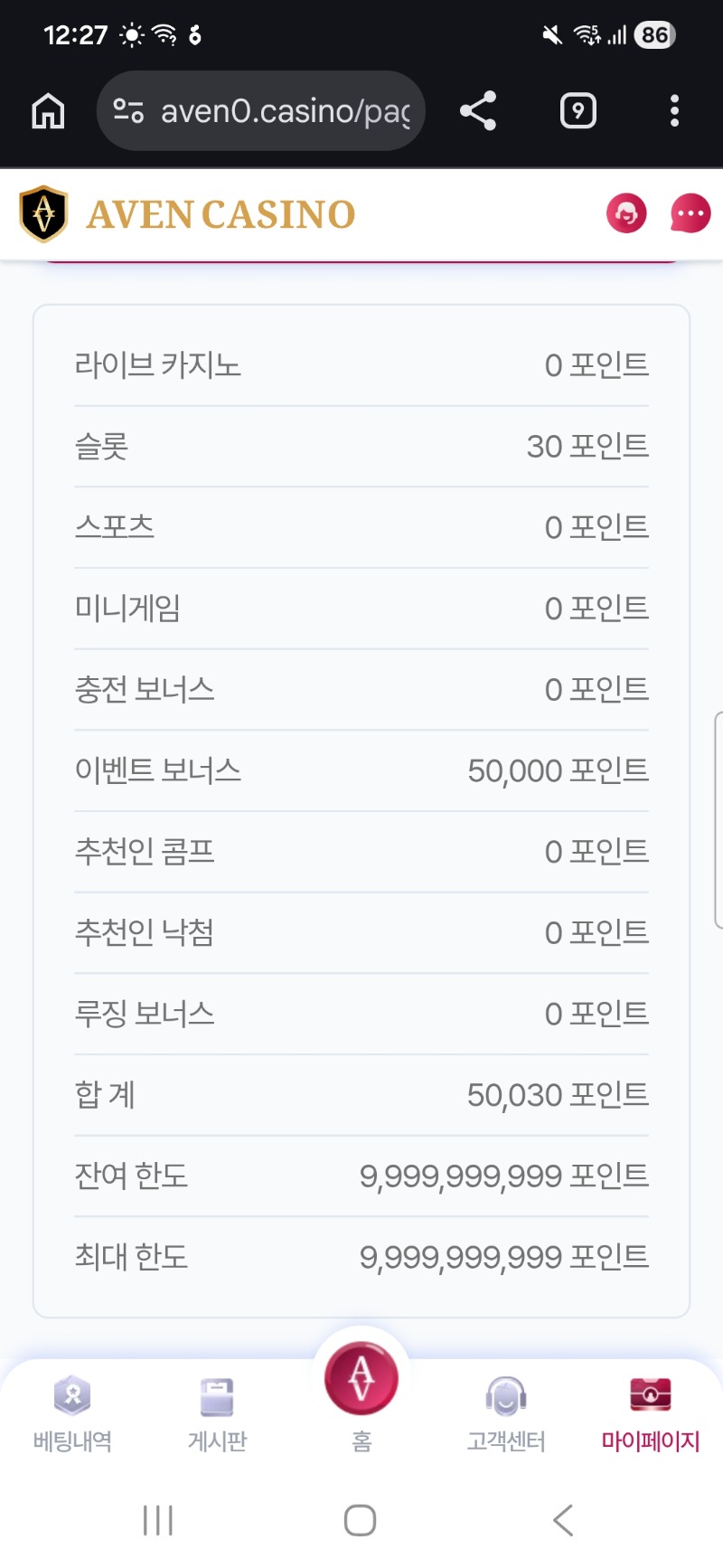Go to 게시판 in bottom navigation

pyautogui.click(x=217, y=1412)
